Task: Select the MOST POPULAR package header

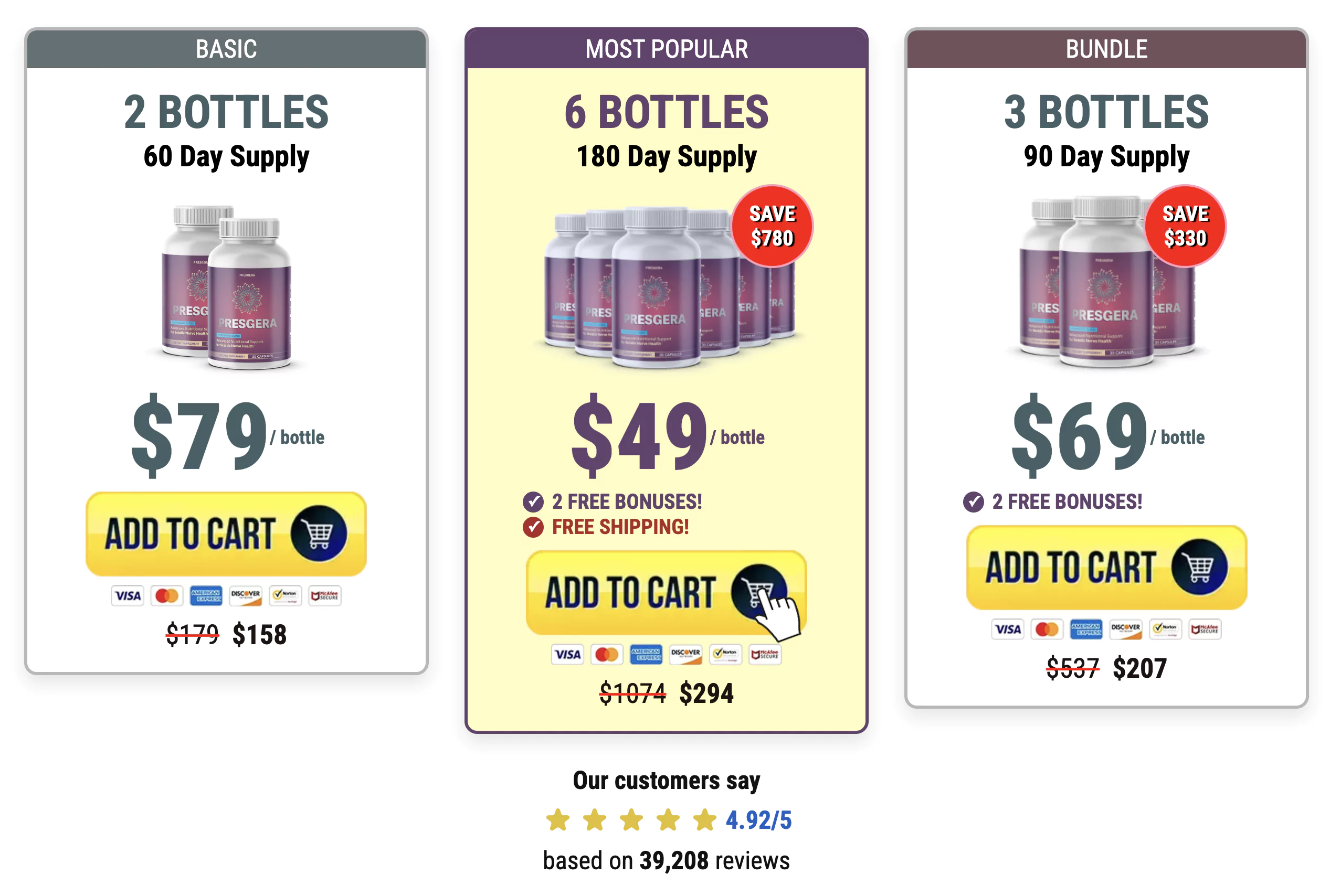Action: (x=666, y=49)
